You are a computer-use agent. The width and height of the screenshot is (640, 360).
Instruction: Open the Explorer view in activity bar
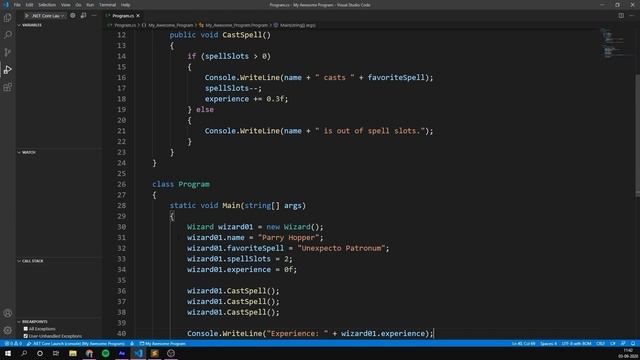[8, 18]
